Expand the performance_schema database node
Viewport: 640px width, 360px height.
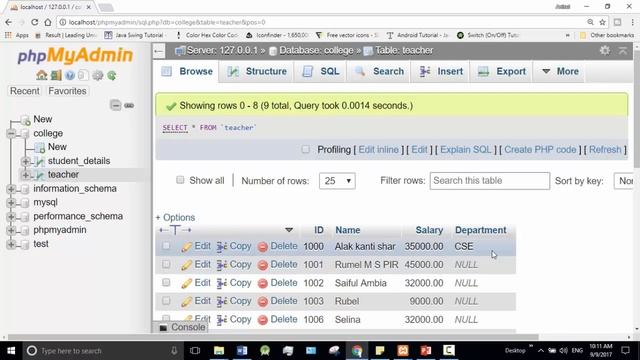(x=11, y=216)
